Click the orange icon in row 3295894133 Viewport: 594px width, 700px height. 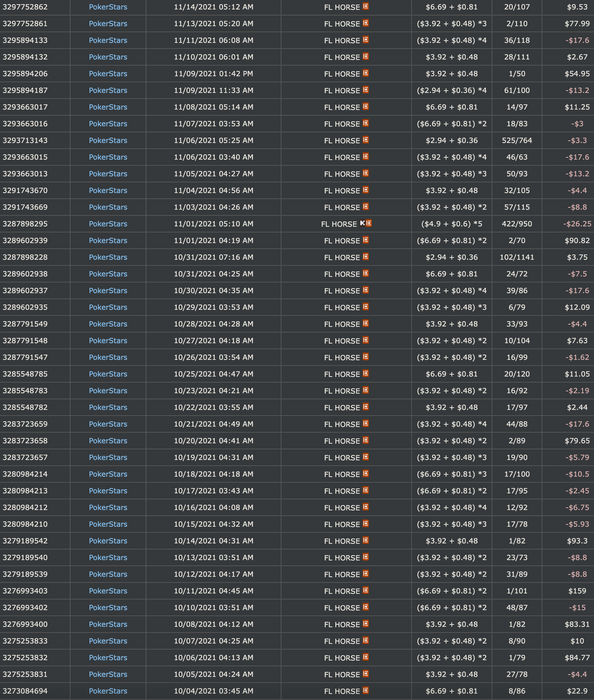click(x=366, y=40)
